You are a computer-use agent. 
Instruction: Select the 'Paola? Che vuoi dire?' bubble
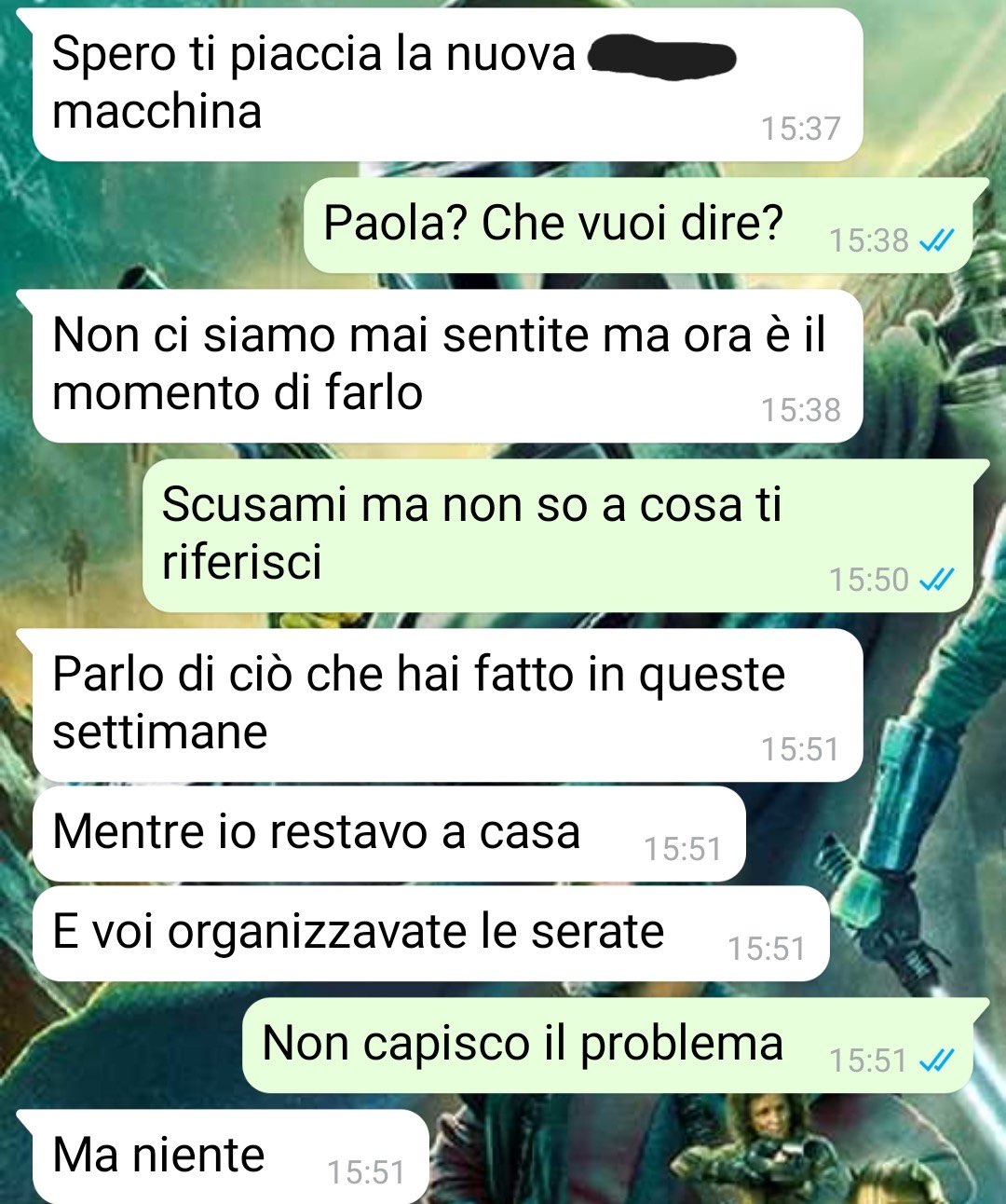[x=639, y=226]
